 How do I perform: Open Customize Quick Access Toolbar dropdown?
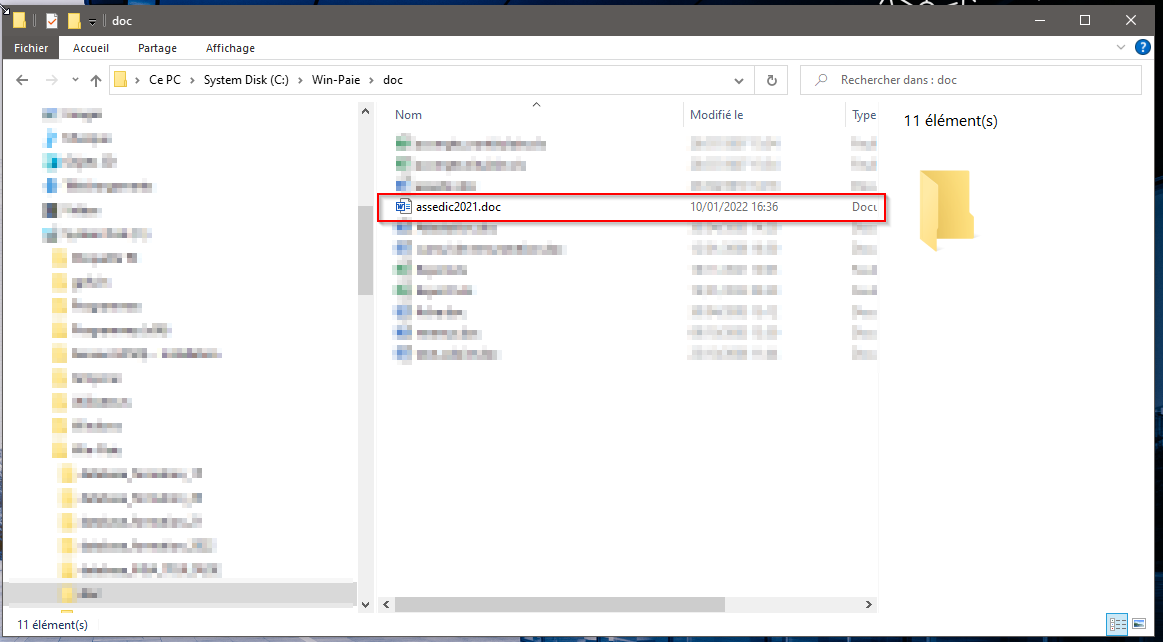pos(92,22)
